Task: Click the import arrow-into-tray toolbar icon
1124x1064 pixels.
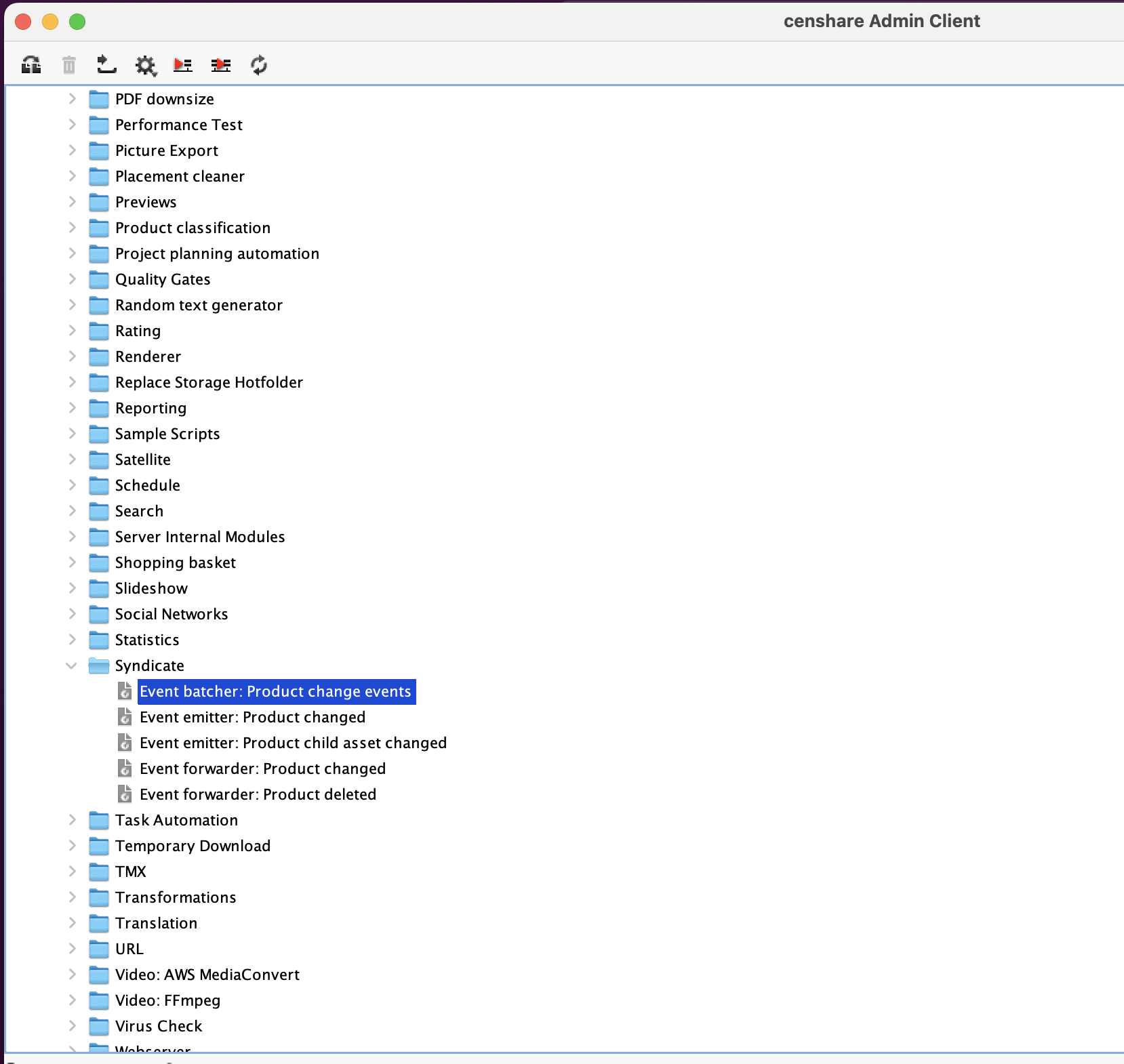Action: (x=106, y=65)
